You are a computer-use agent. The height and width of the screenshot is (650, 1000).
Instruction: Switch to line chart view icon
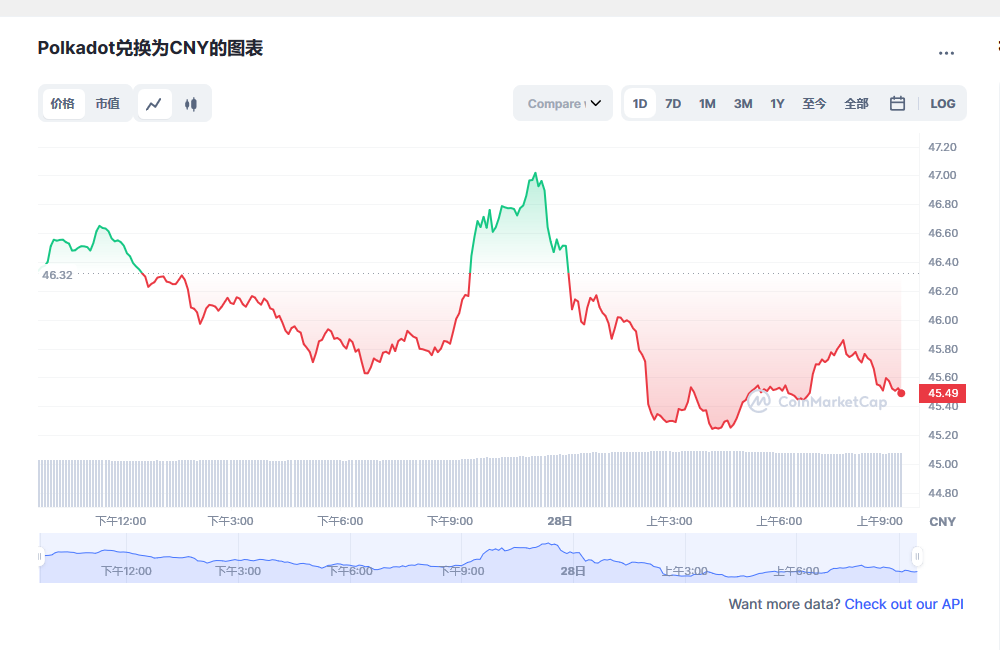point(154,104)
